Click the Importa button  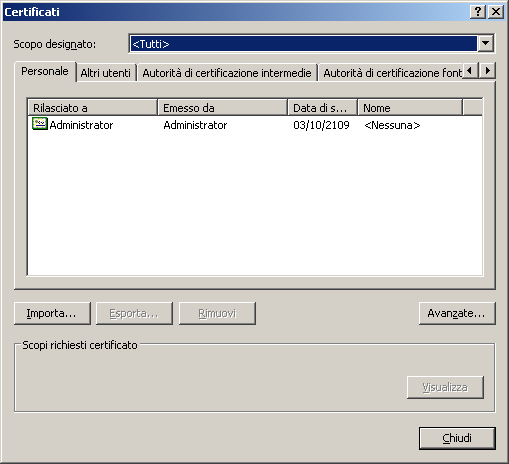52,313
